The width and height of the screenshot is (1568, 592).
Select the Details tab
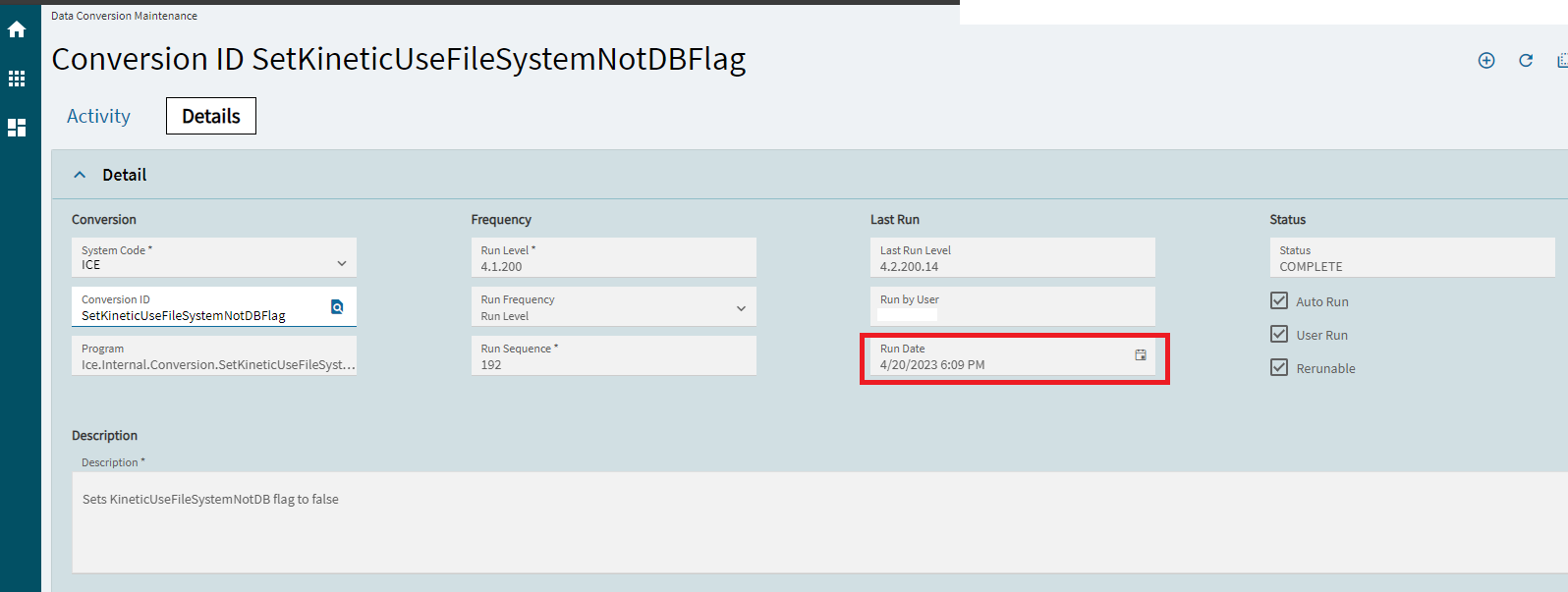(211, 116)
